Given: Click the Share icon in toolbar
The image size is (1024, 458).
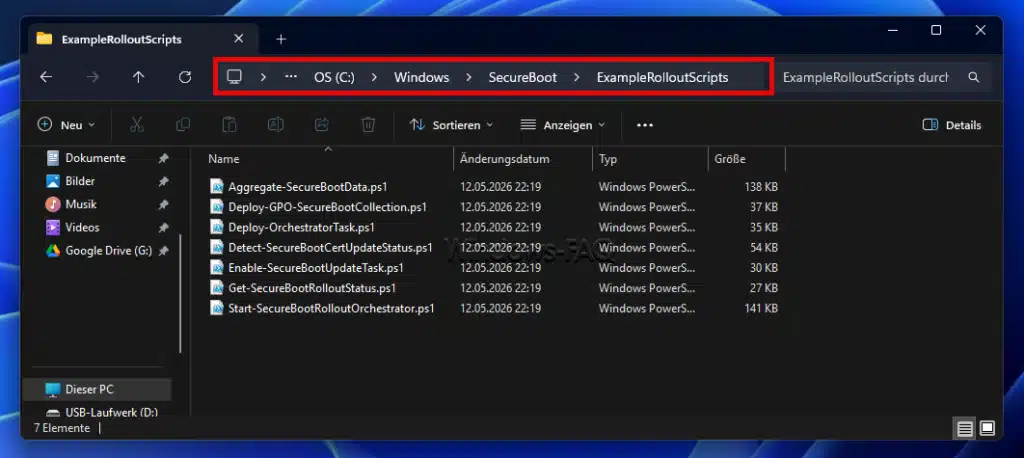Looking at the screenshot, I should coord(322,125).
